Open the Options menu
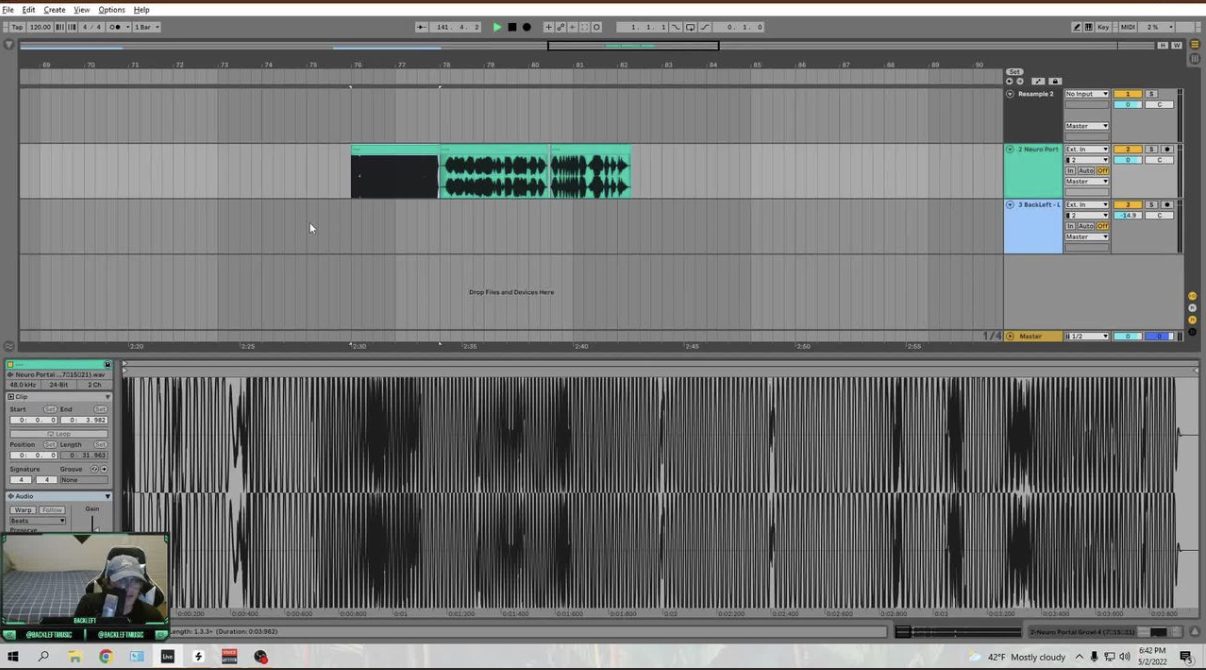This screenshot has width=1206, height=670. [x=111, y=10]
